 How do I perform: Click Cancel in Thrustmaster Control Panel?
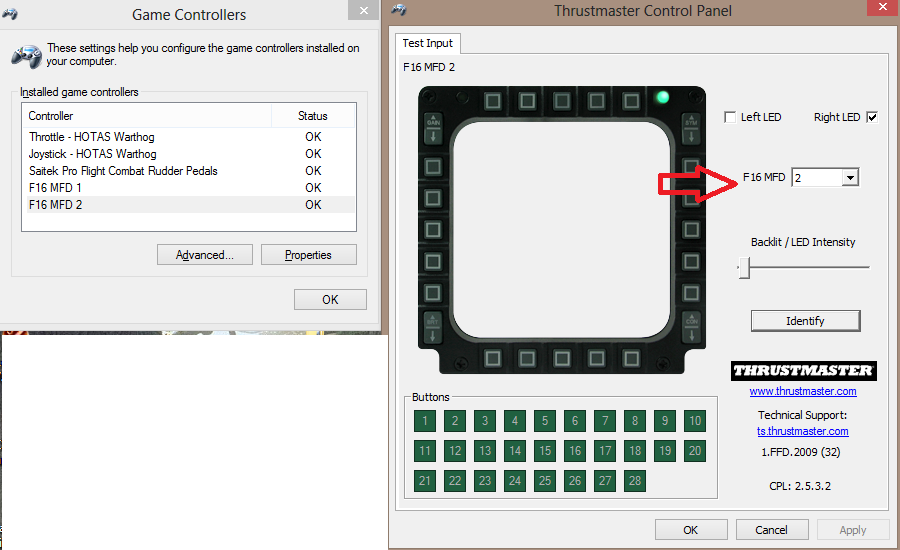point(771,530)
